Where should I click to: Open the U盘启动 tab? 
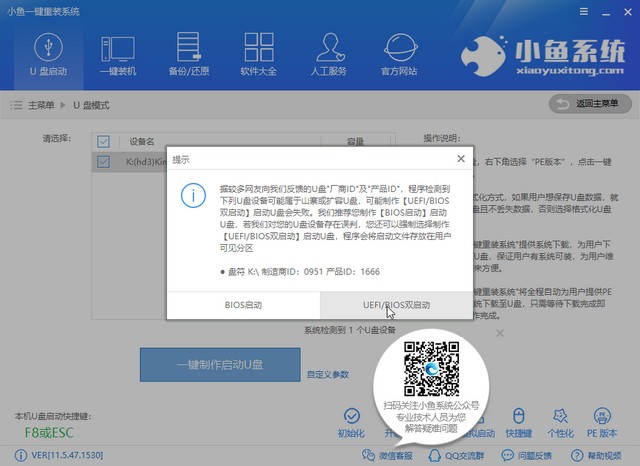coord(45,54)
